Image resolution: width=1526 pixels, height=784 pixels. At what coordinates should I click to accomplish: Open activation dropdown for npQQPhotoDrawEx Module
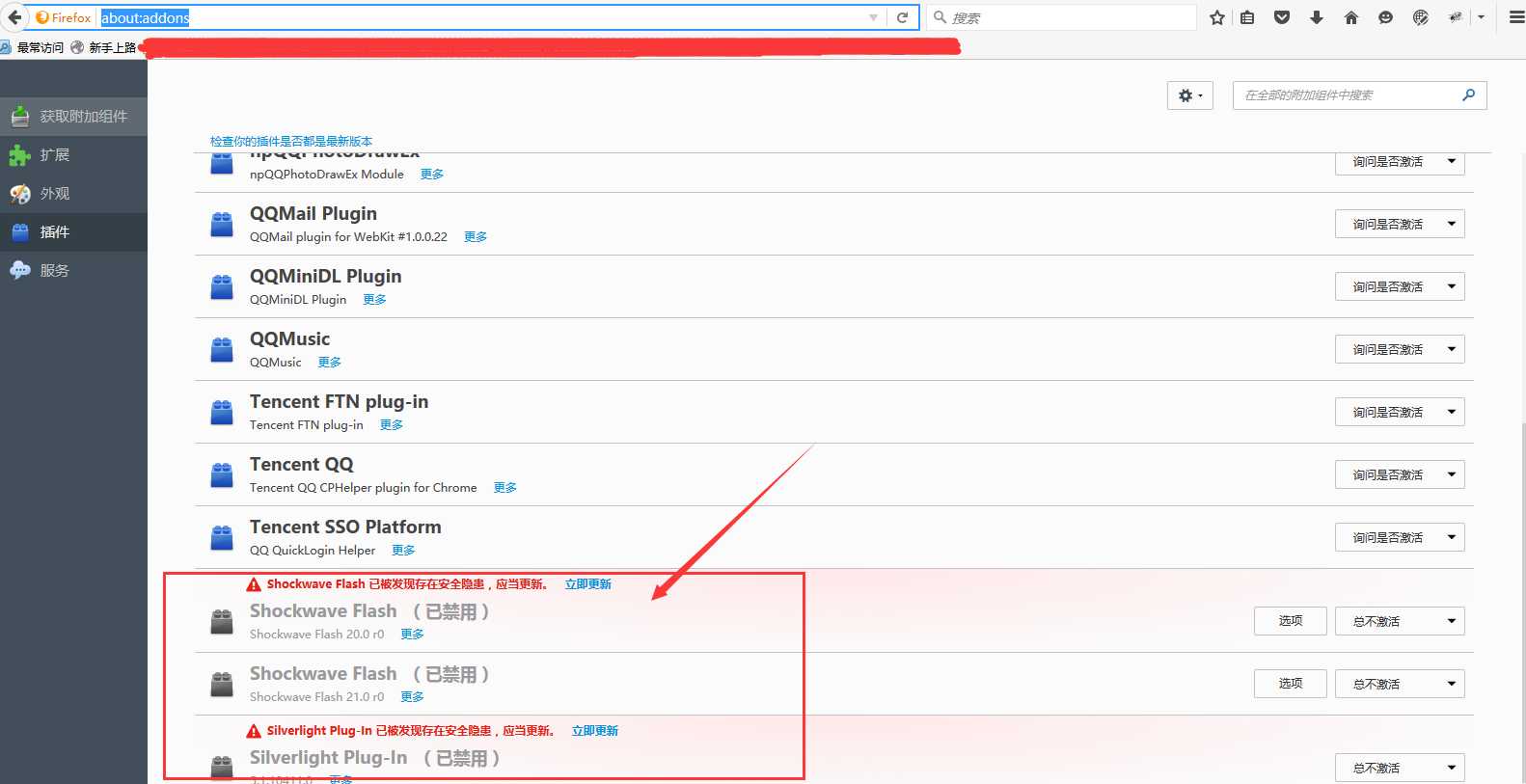1400,162
